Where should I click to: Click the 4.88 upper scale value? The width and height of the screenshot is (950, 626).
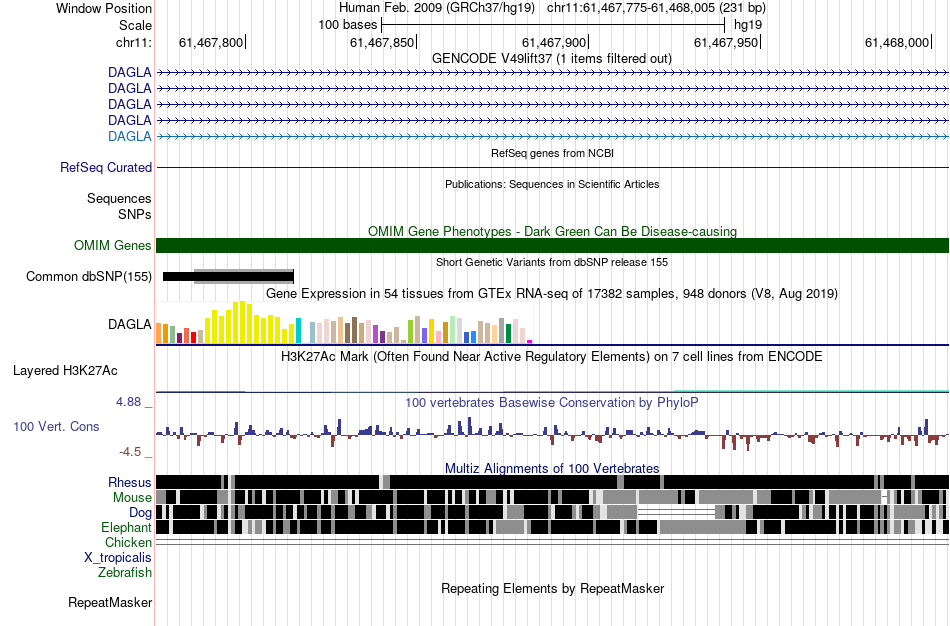[x=128, y=402]
